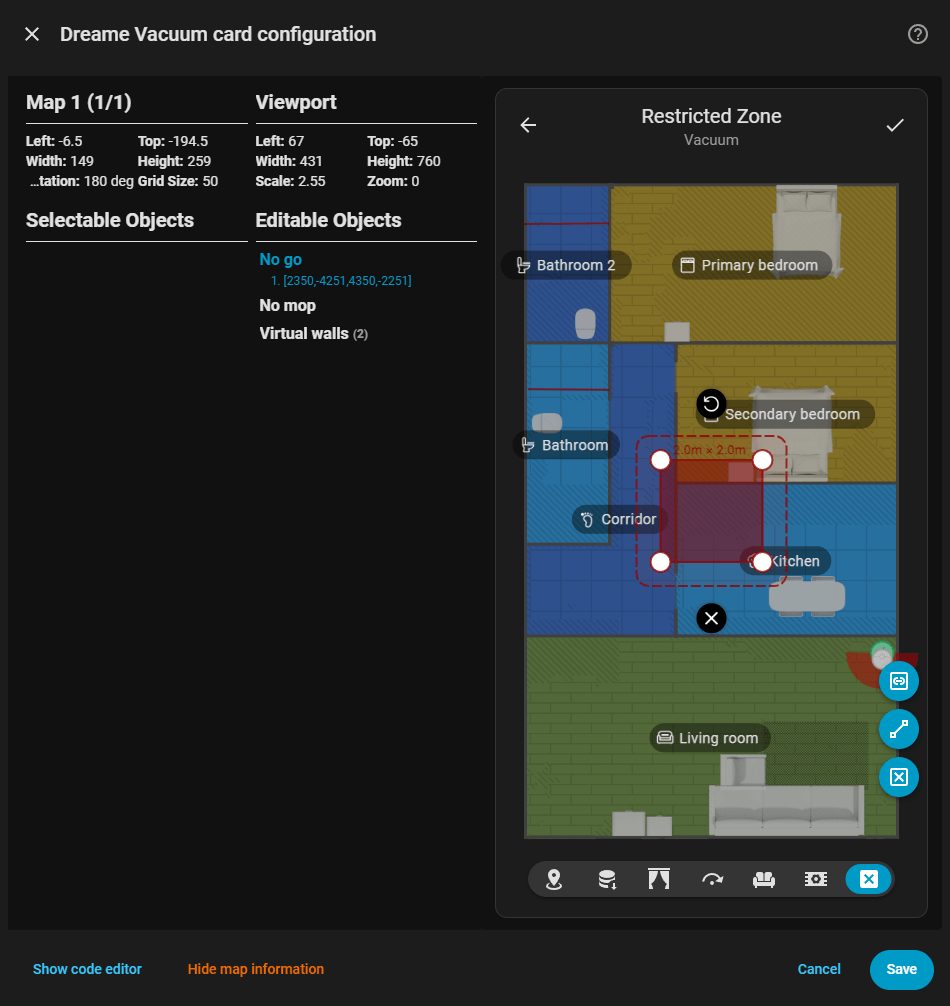
Task: Click the Primary bedroom room label
Action: point(752,265)
